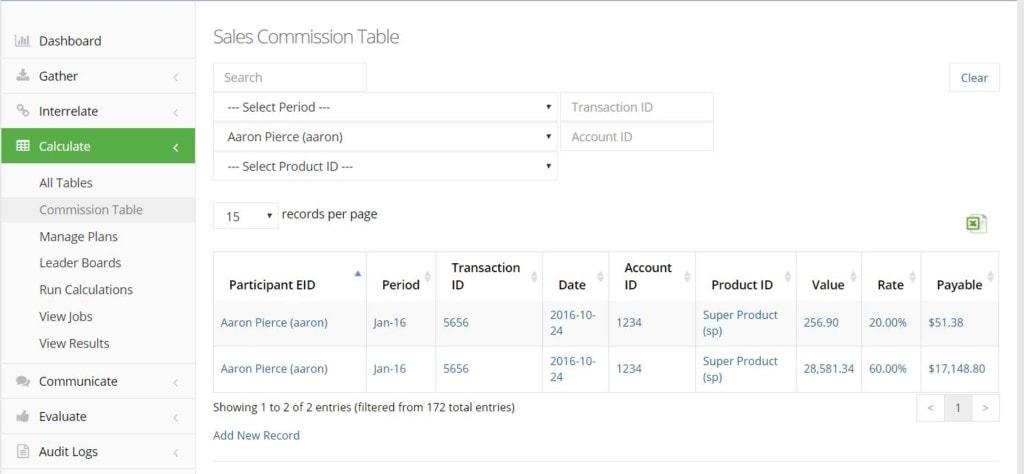Click the Interrelate link icon
The image size is (1024, 474).
click(23, 111)
